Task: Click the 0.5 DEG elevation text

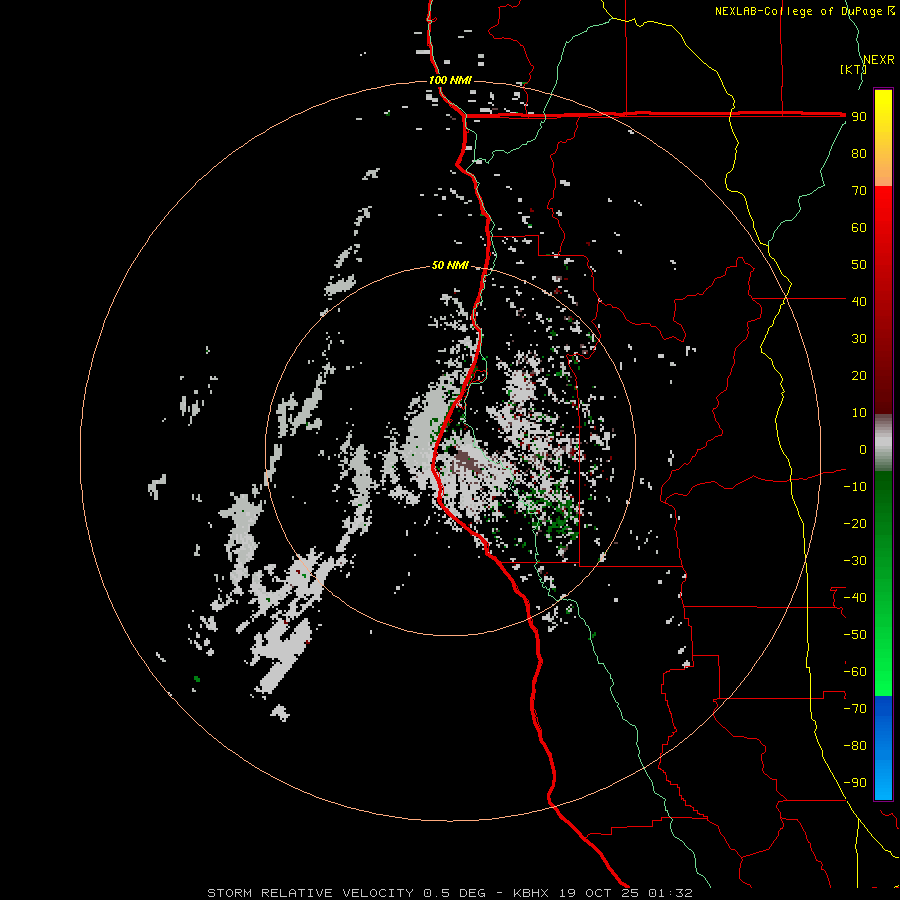Action: pos(455,893)
